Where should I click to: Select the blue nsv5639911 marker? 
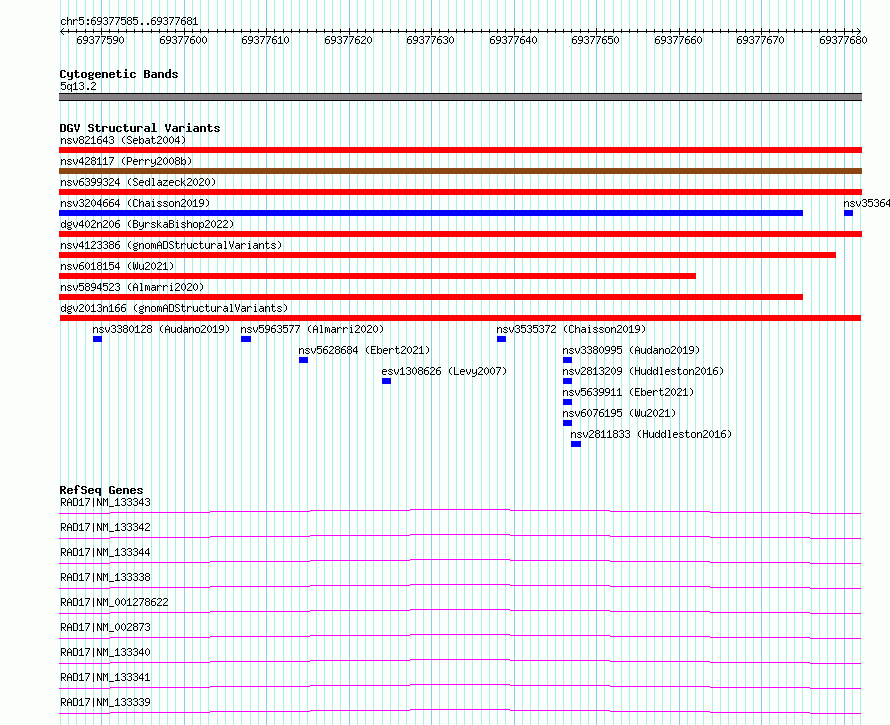point(568,402)
